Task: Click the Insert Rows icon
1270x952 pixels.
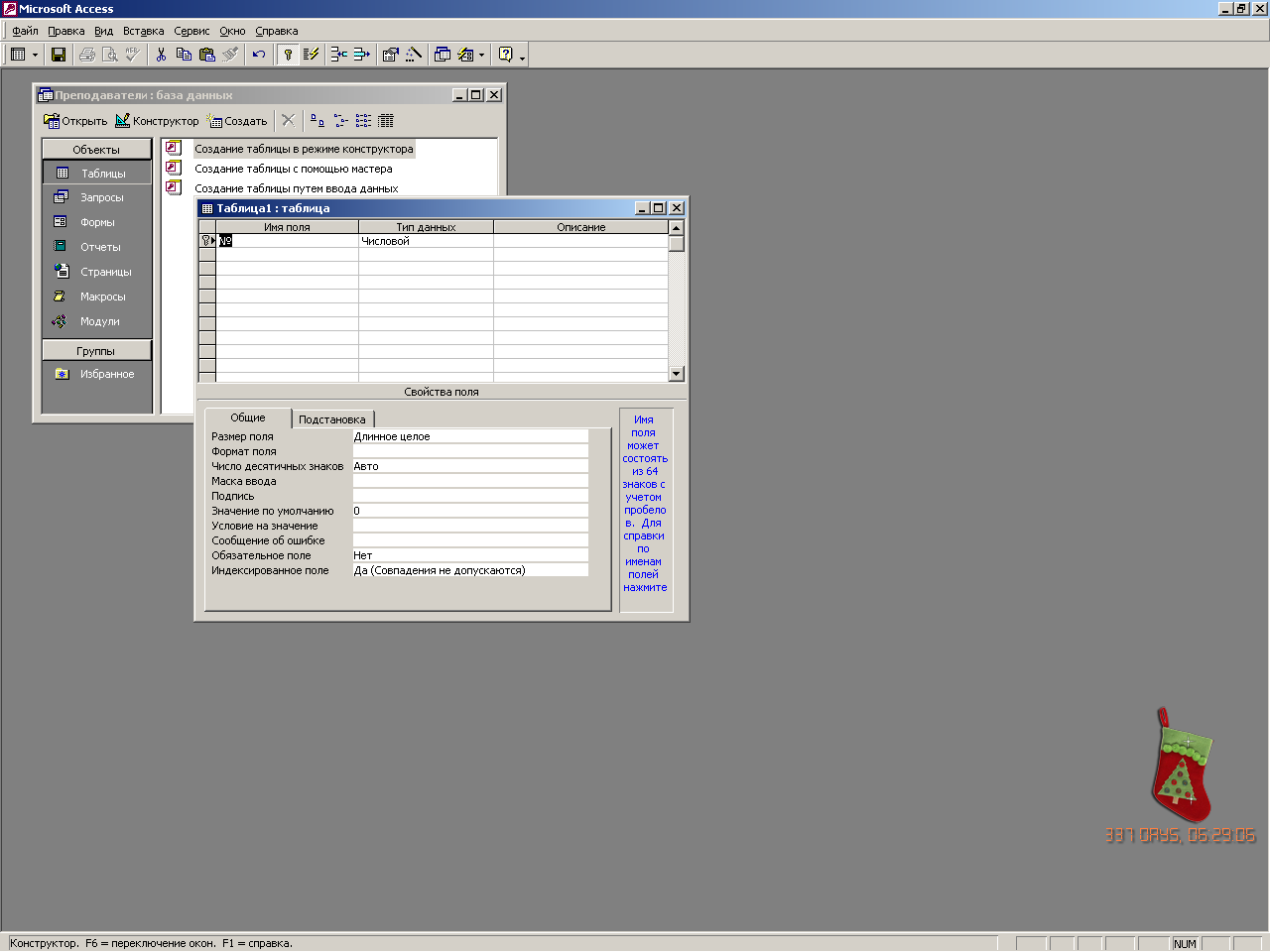Action: point(339,55)
